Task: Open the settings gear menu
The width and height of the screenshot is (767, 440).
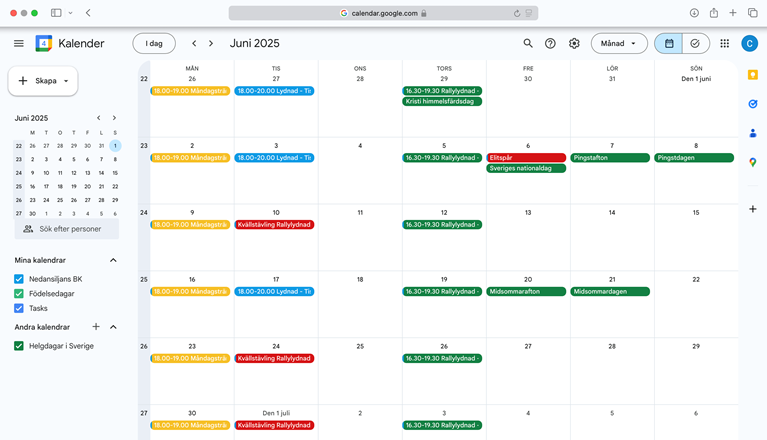Action: coord(574,44)
